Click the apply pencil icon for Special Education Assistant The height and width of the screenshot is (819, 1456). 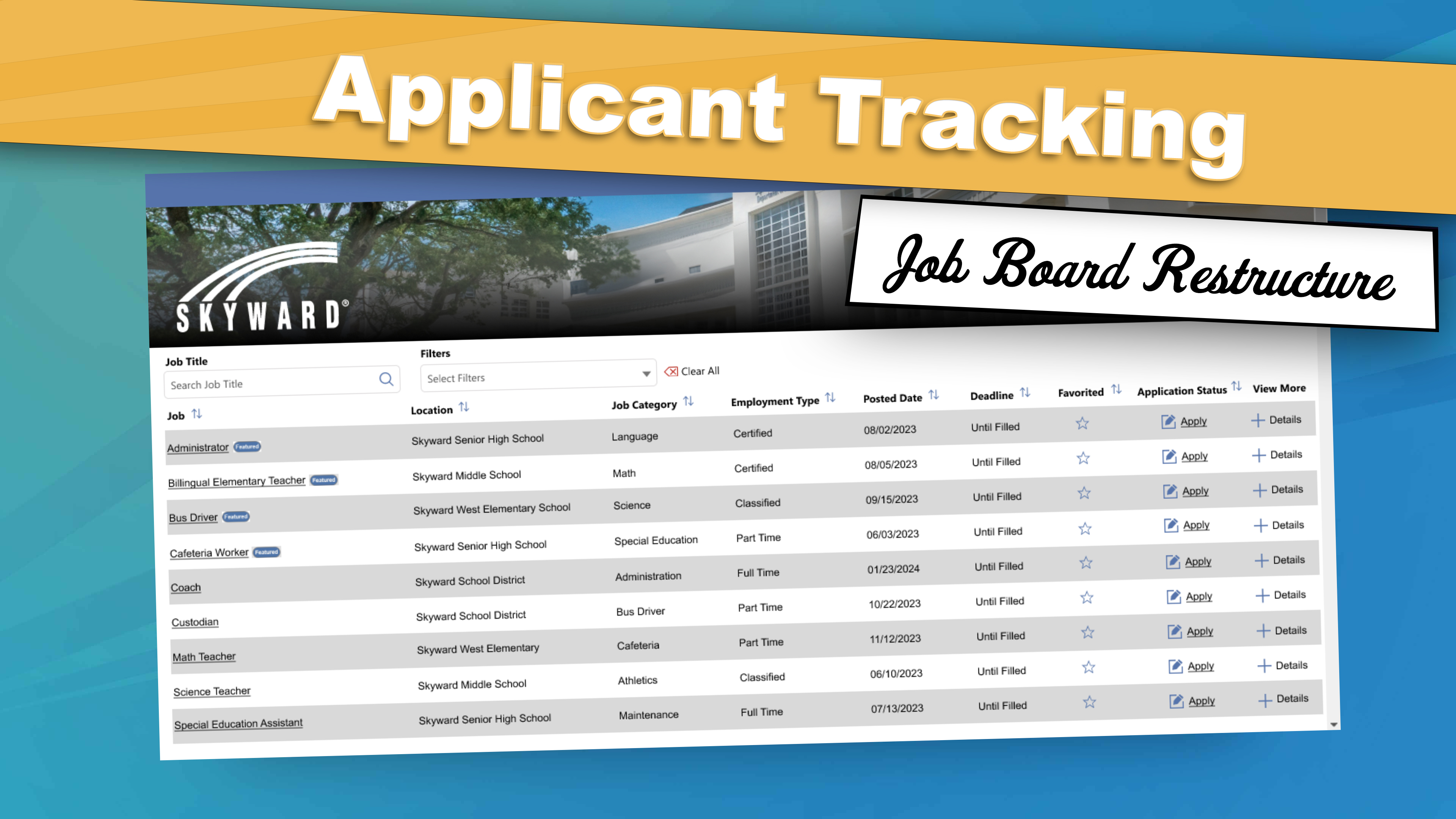tap(1176, 701)
